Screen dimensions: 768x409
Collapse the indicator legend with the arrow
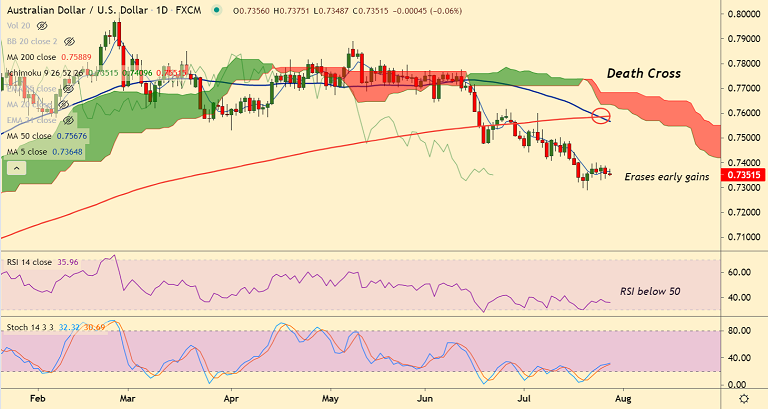pyautogui.click(x=17, y=168)
